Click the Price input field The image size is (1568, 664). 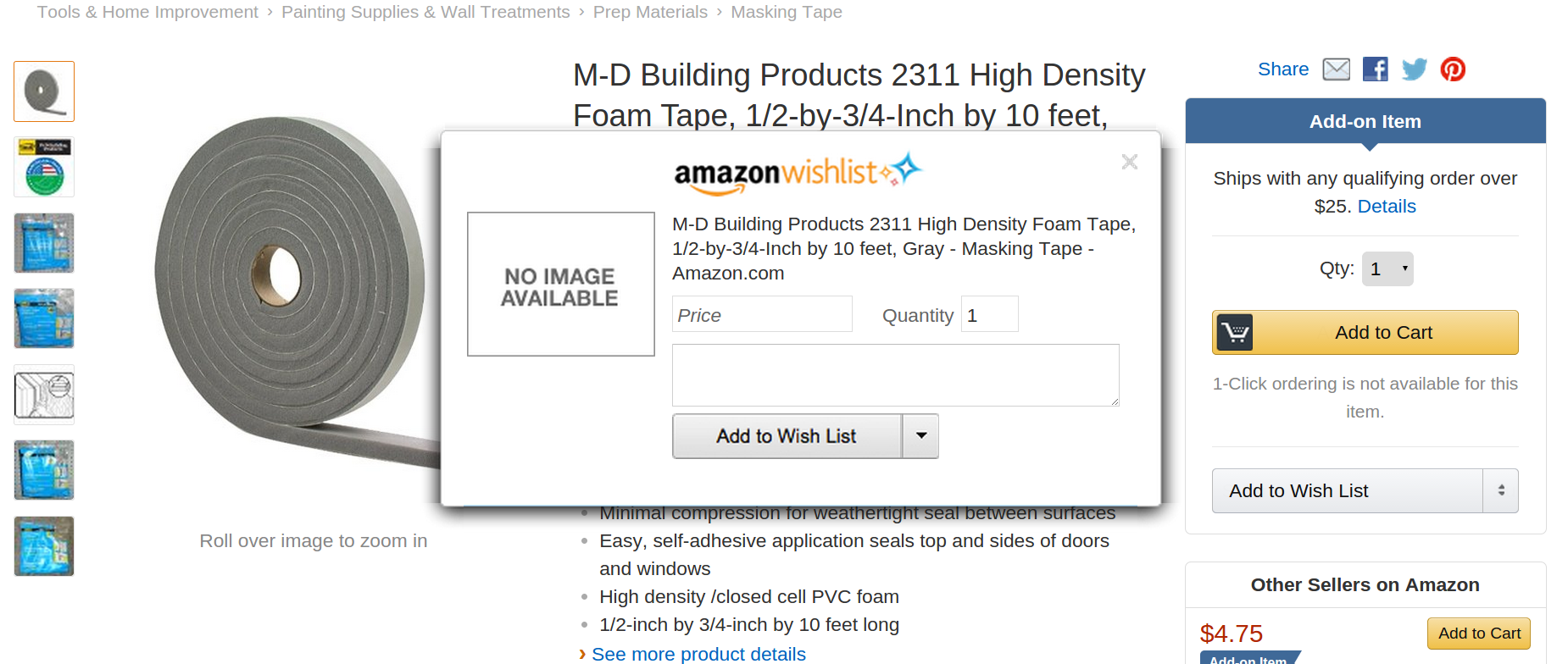762,314
